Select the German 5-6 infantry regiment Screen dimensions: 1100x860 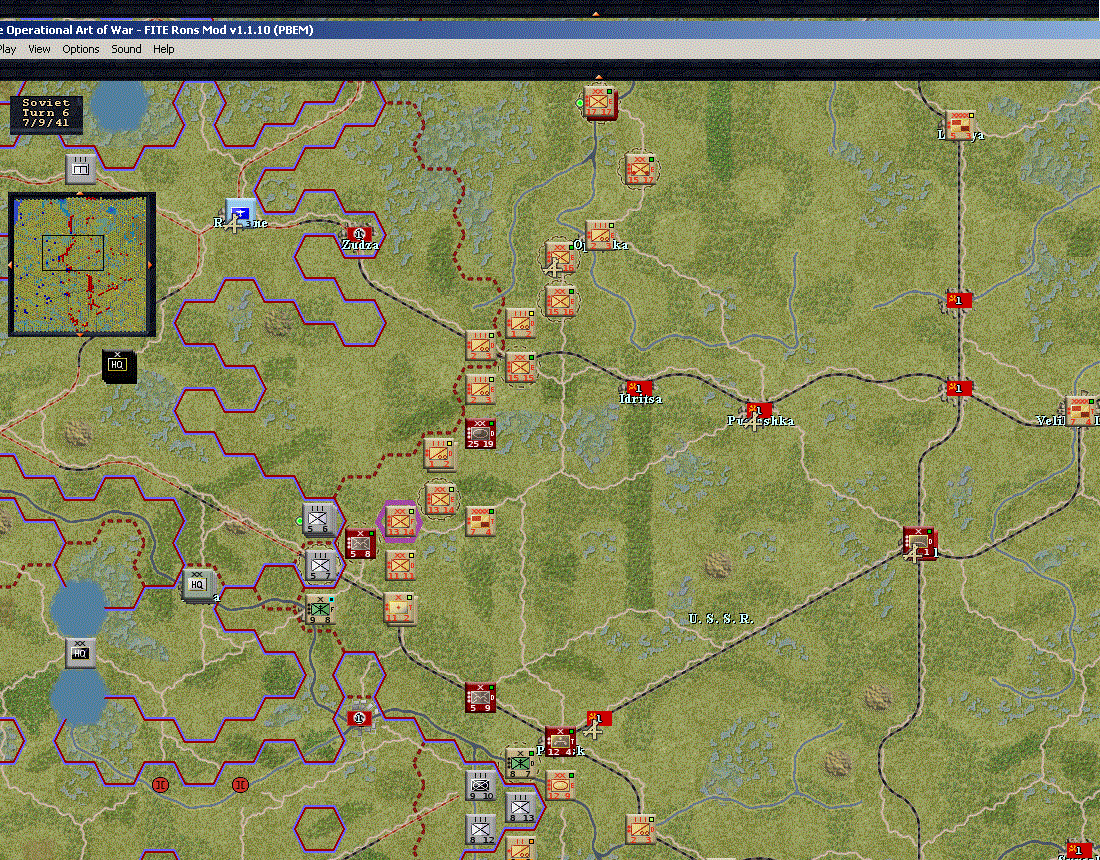pos(318,519)
